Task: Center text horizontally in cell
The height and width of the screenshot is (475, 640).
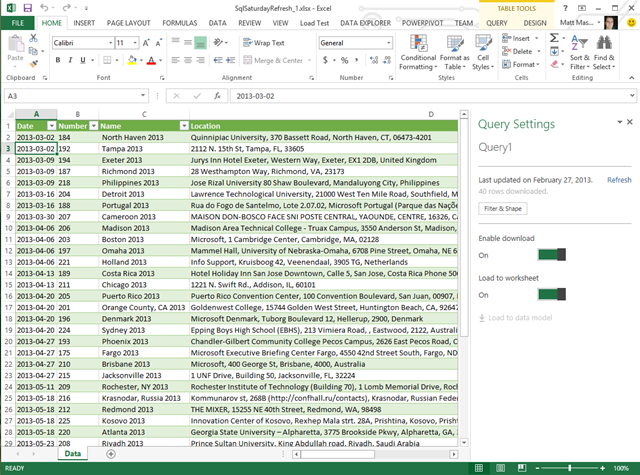Action: [x=188, y=60]
